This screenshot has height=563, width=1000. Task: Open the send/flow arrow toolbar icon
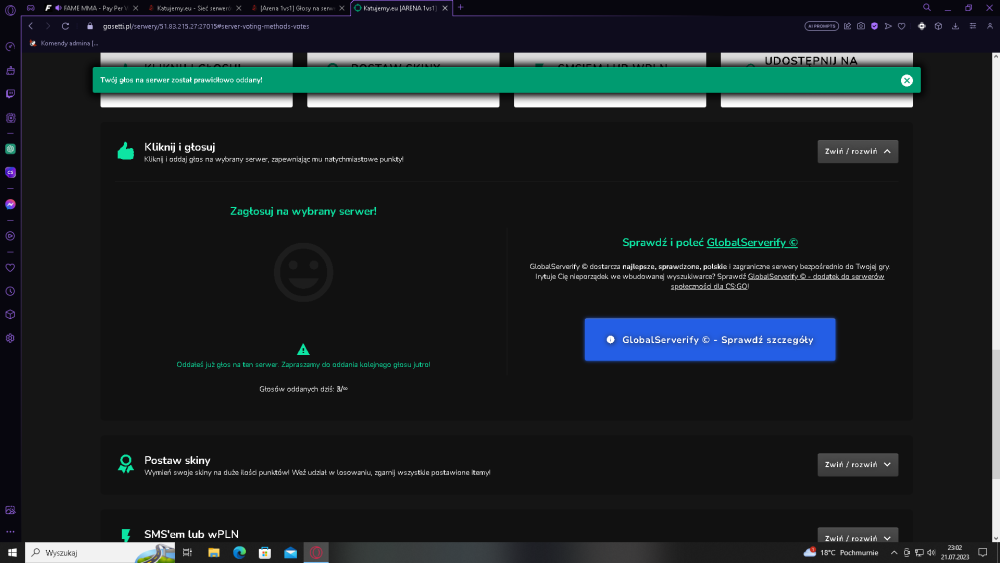(x=888, y=26)
